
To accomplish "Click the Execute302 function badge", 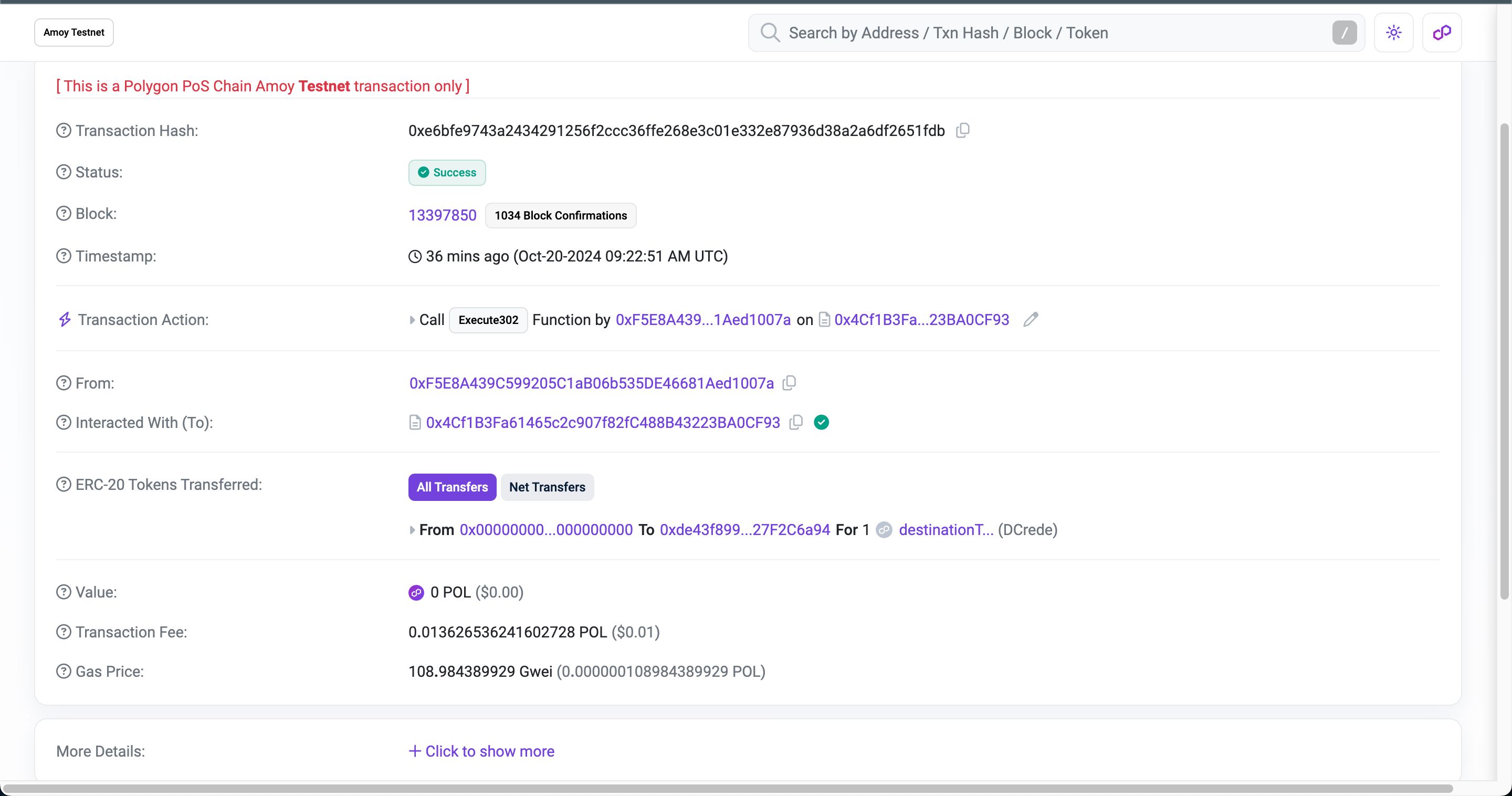I will [488, 320].
